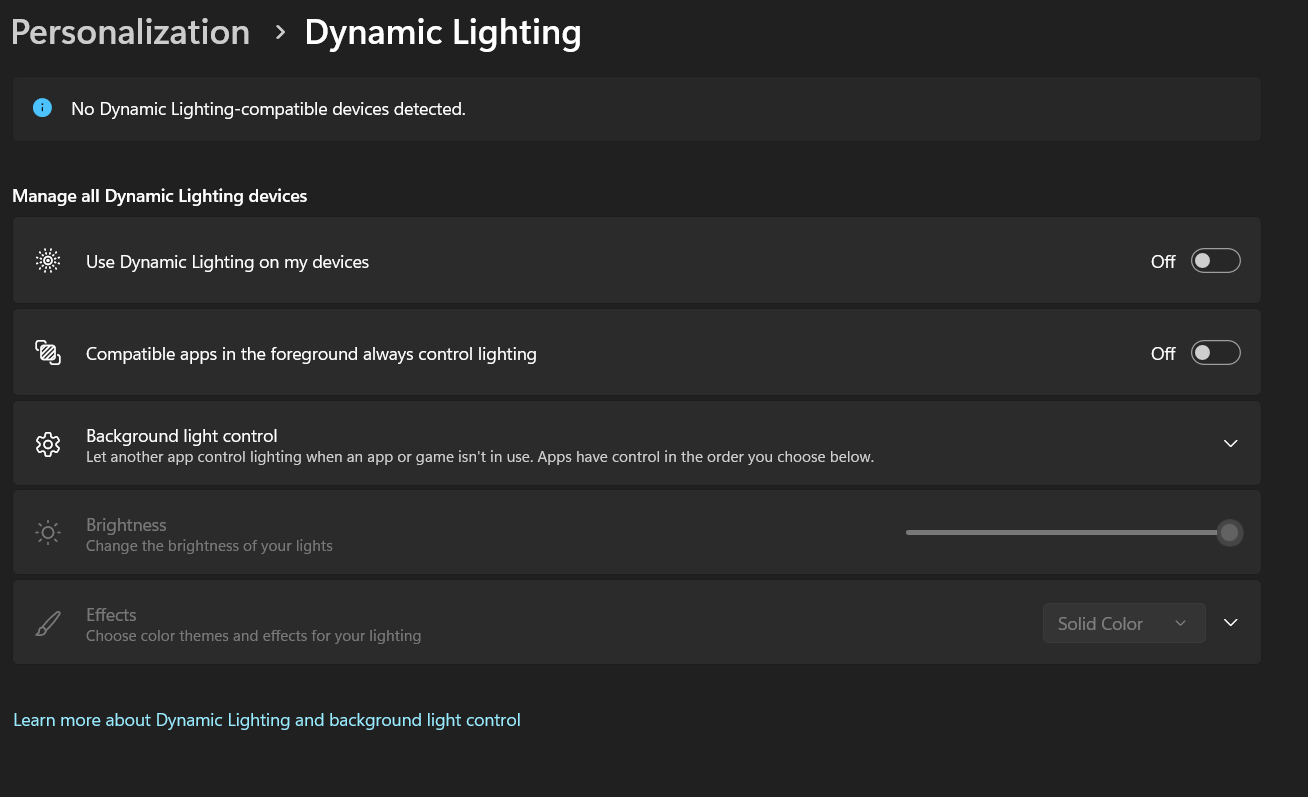Click the compatible apps foreground control icon
Image resolution: width=1308 pixels, height=797 pixels.
47,352
